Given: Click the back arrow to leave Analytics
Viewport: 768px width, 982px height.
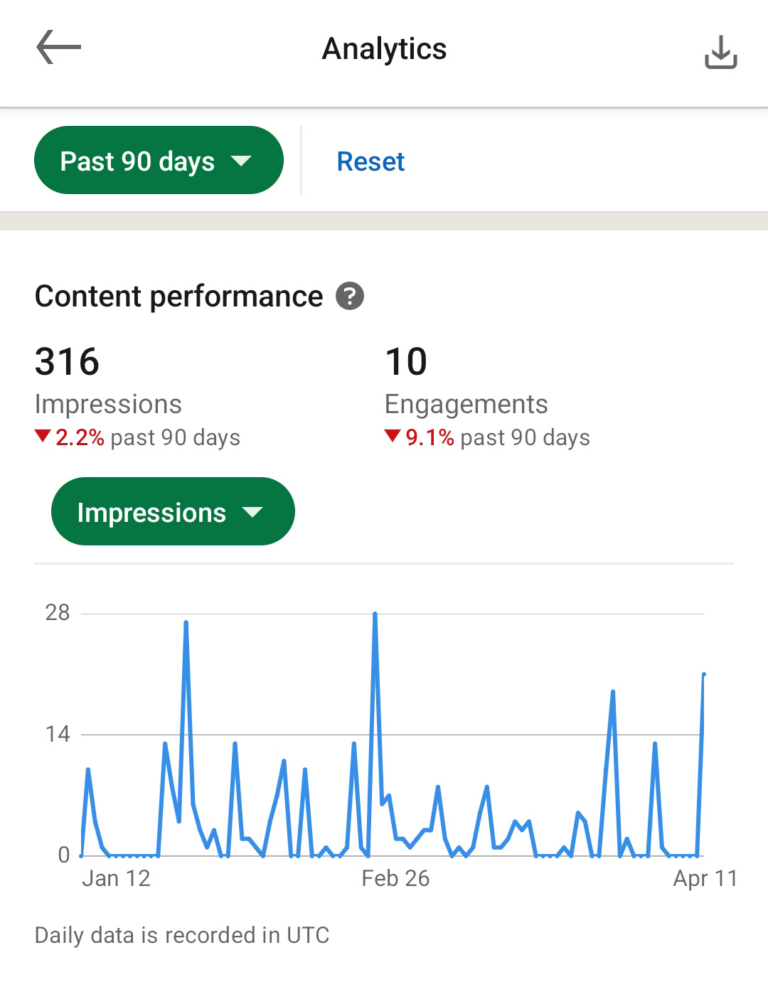Looking at the screenshot, I should pyautogui.click(x=57, y=47).
